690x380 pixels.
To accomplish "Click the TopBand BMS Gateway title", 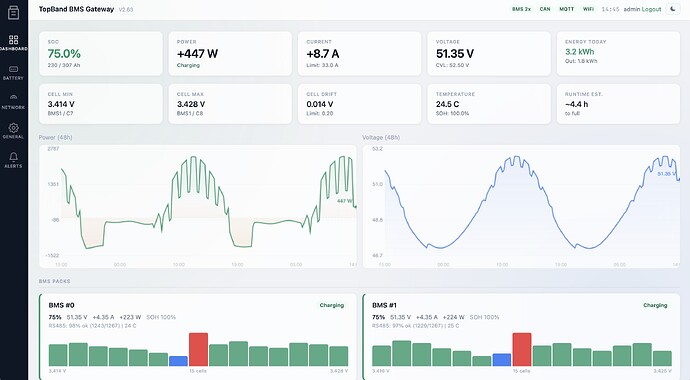I will (76, 9).
